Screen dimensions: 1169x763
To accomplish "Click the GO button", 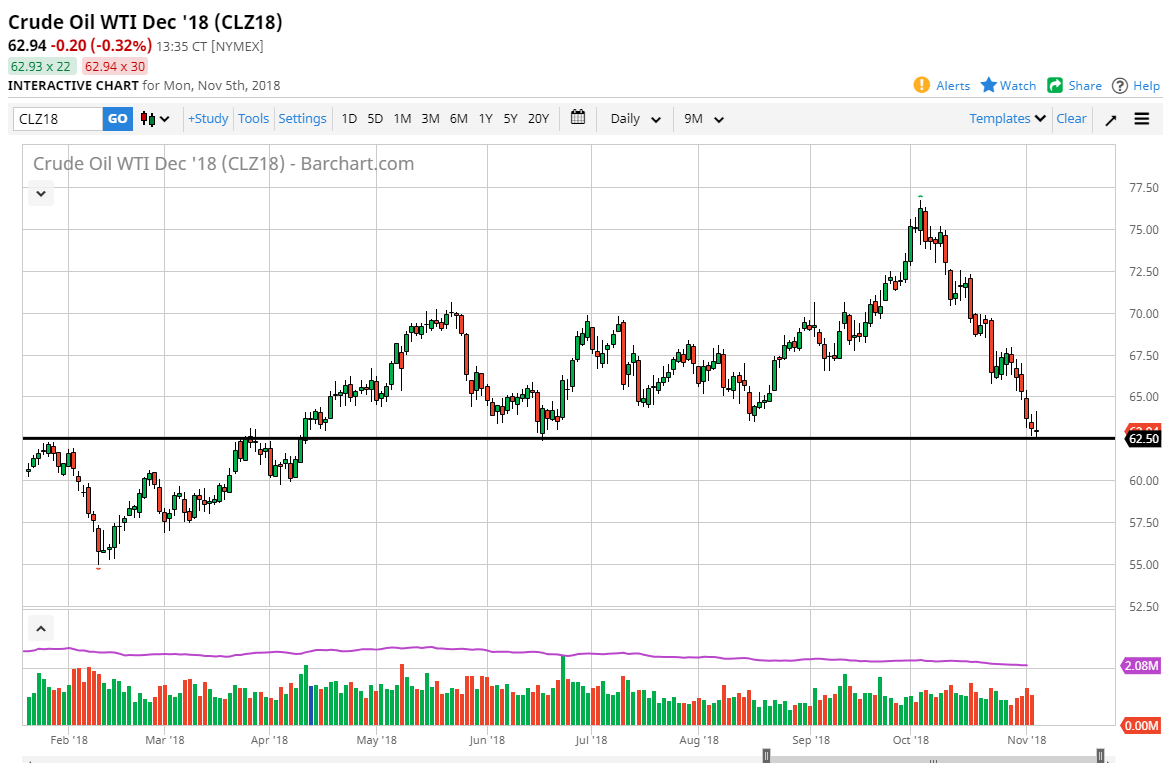I will tap(117, 118).
